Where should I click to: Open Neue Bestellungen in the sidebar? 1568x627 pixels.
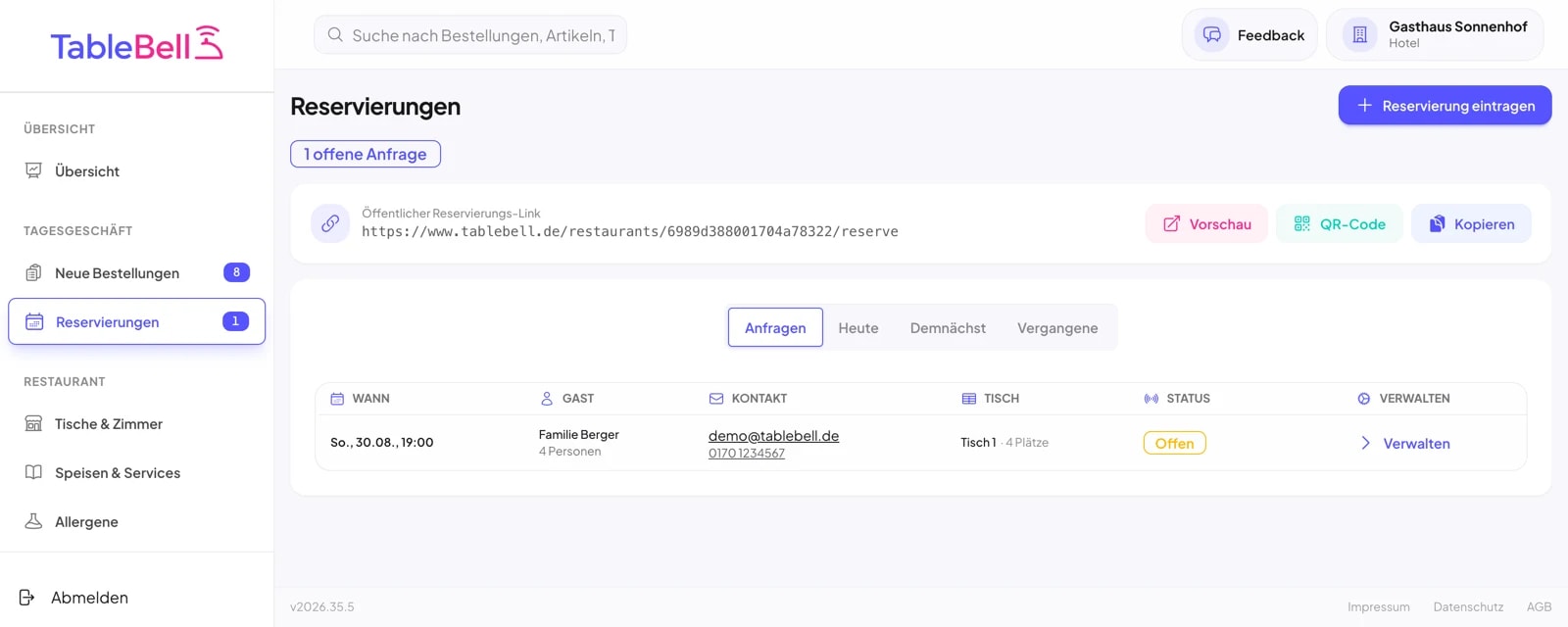(137, 273)
